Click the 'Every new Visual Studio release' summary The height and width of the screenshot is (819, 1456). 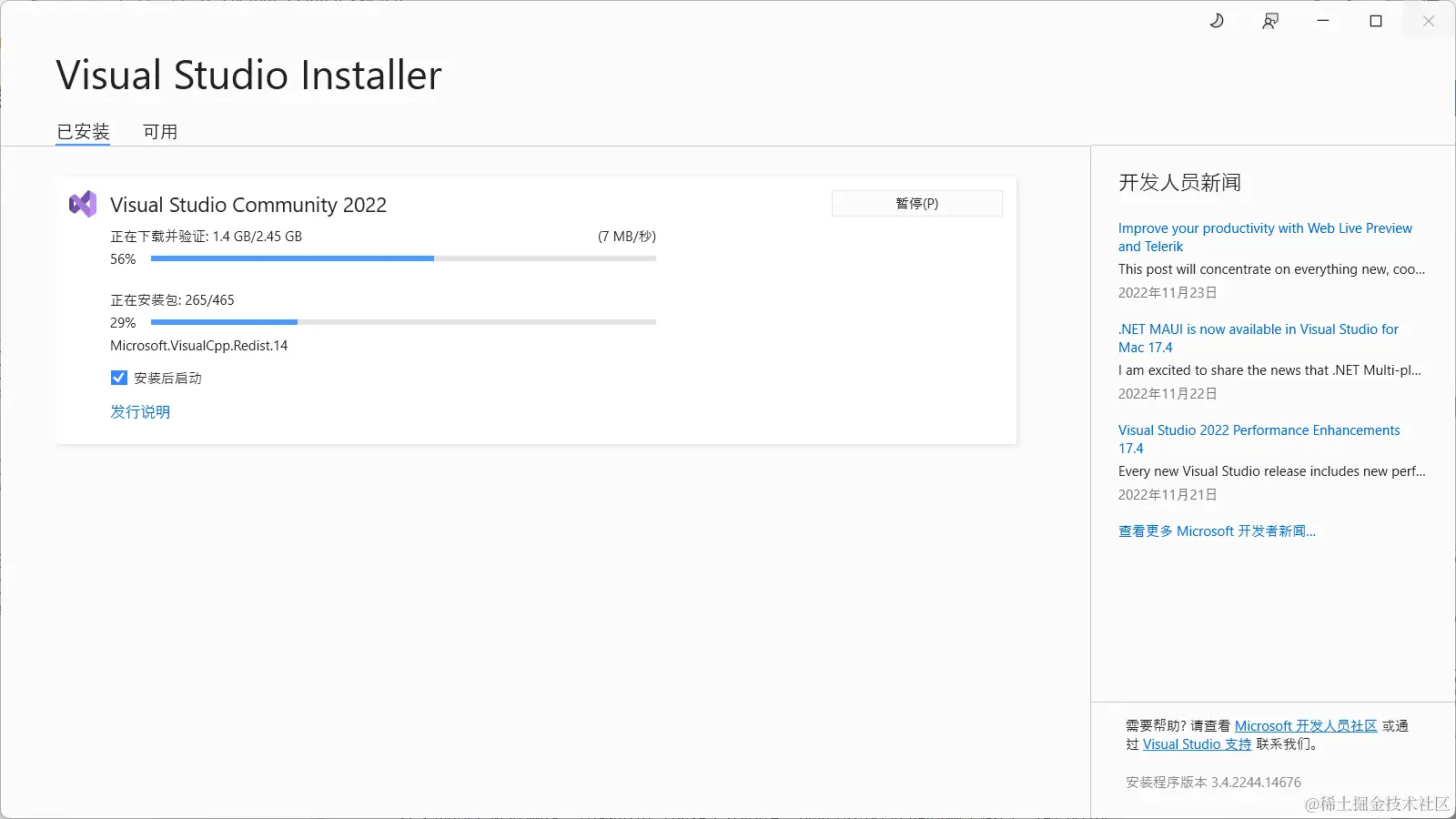click(x=1272, y=471)
